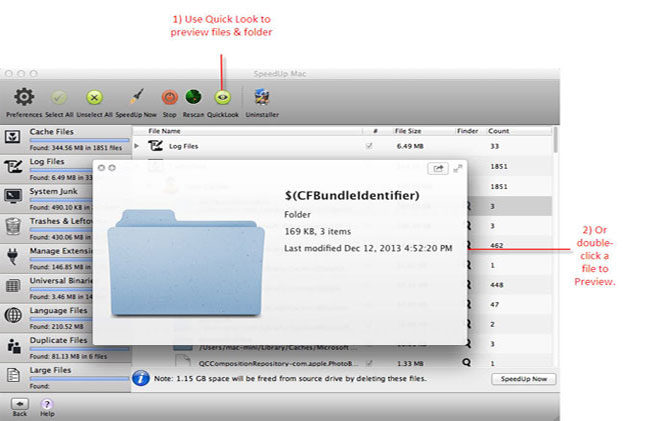Open Help question mark button

47,404
